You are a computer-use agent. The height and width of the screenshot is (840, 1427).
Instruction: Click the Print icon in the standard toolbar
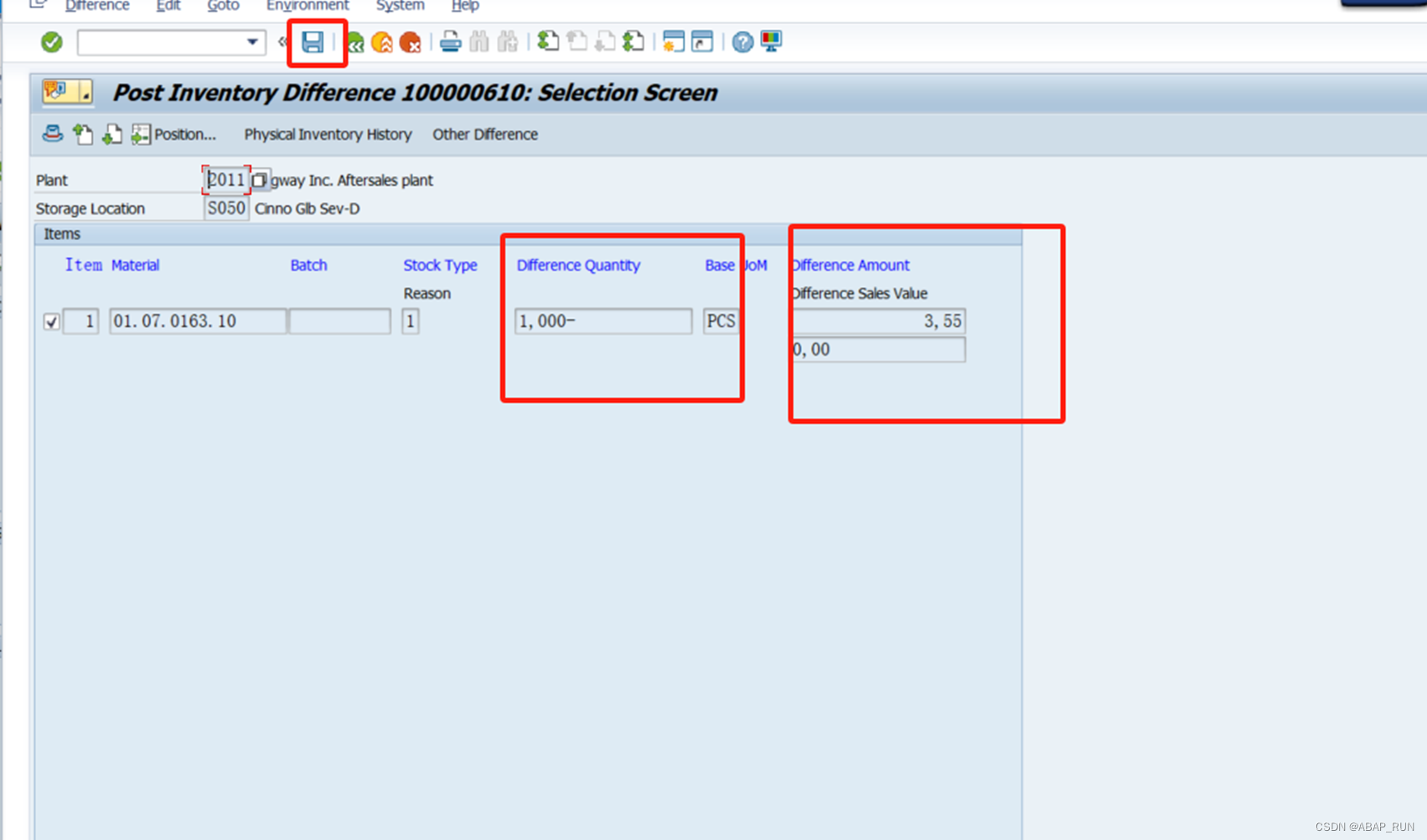(451, 42)
